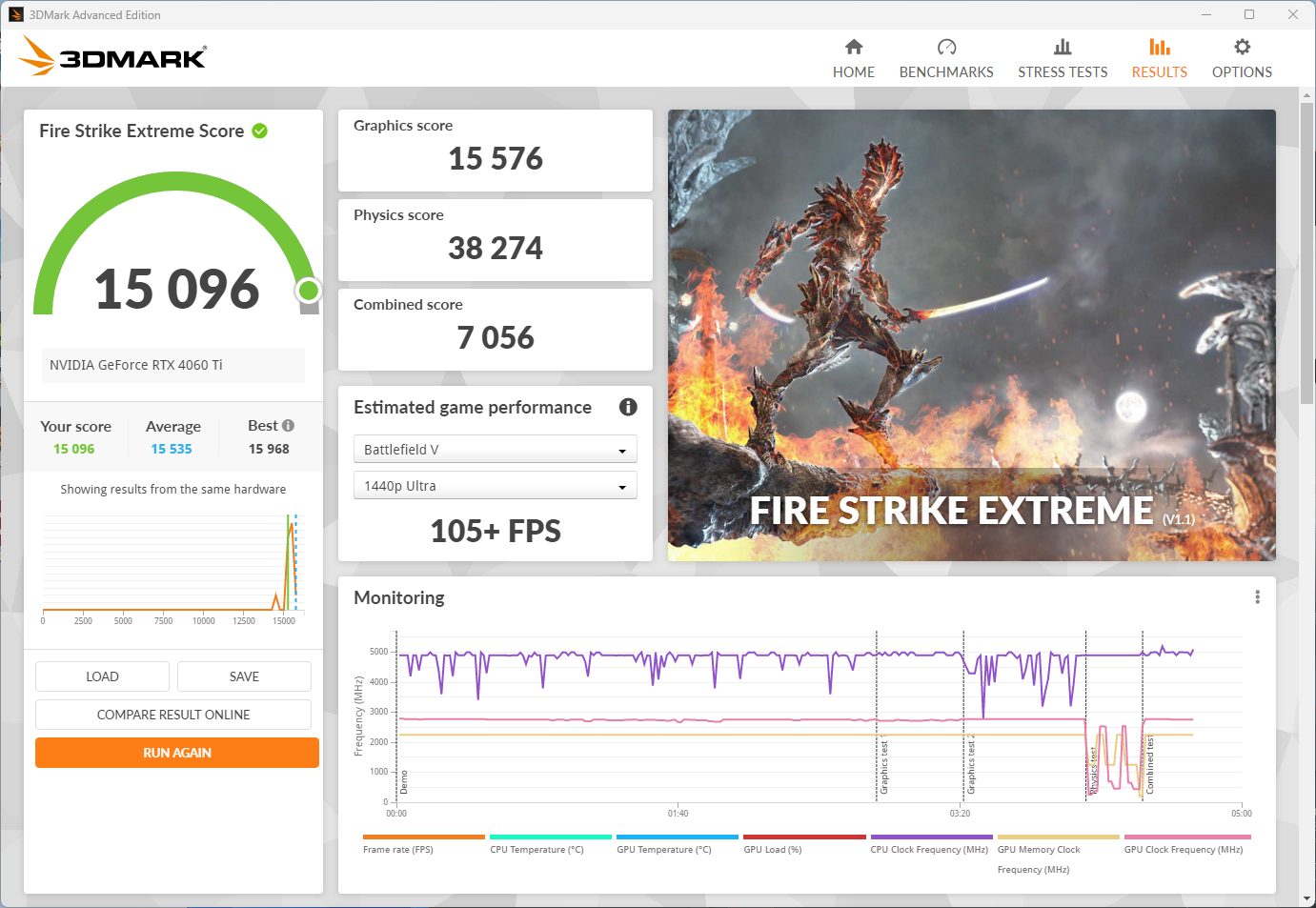Screen dimensions: 1316x908
Task: Open the OPTIONS tab
Action: point(1242,59)
